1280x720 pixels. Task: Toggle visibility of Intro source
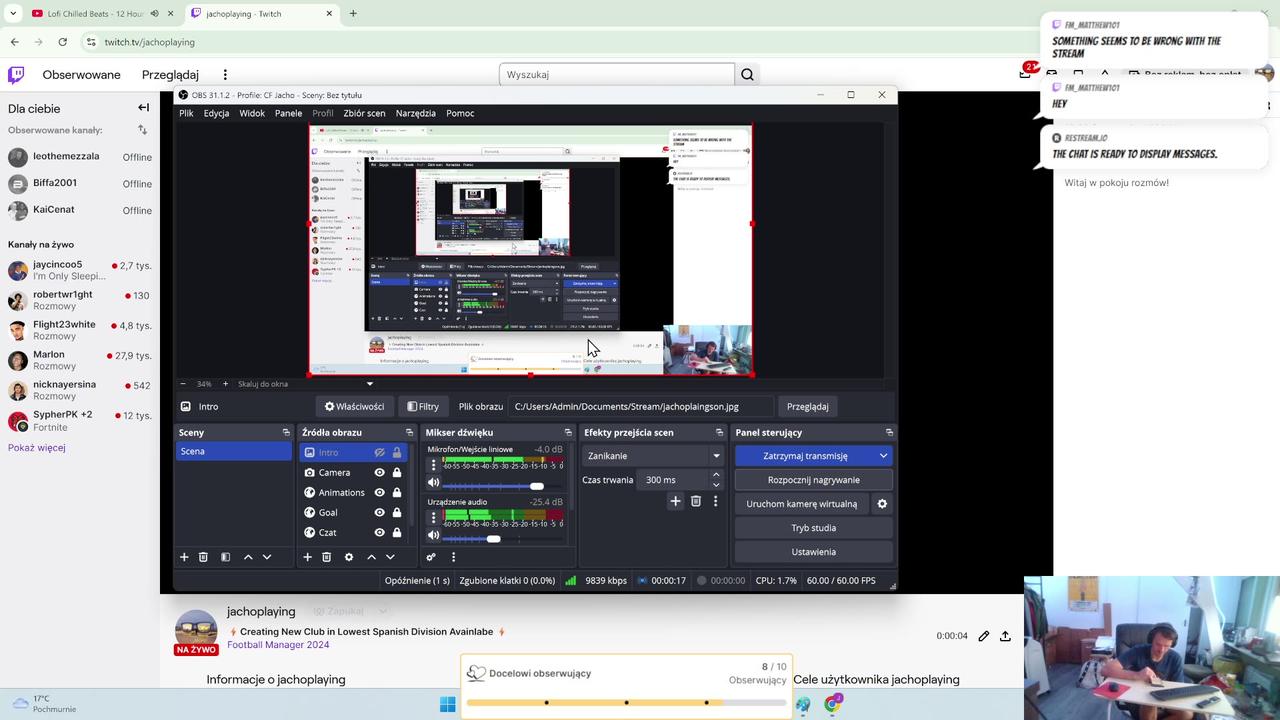point(379,453)
